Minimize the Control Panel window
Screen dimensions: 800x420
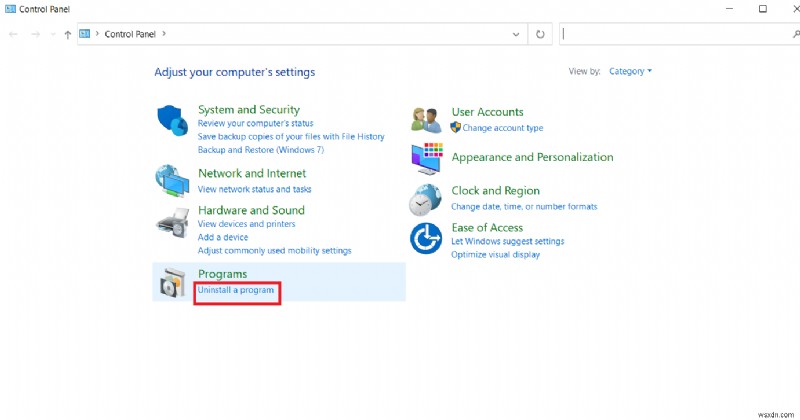(730, 9)
